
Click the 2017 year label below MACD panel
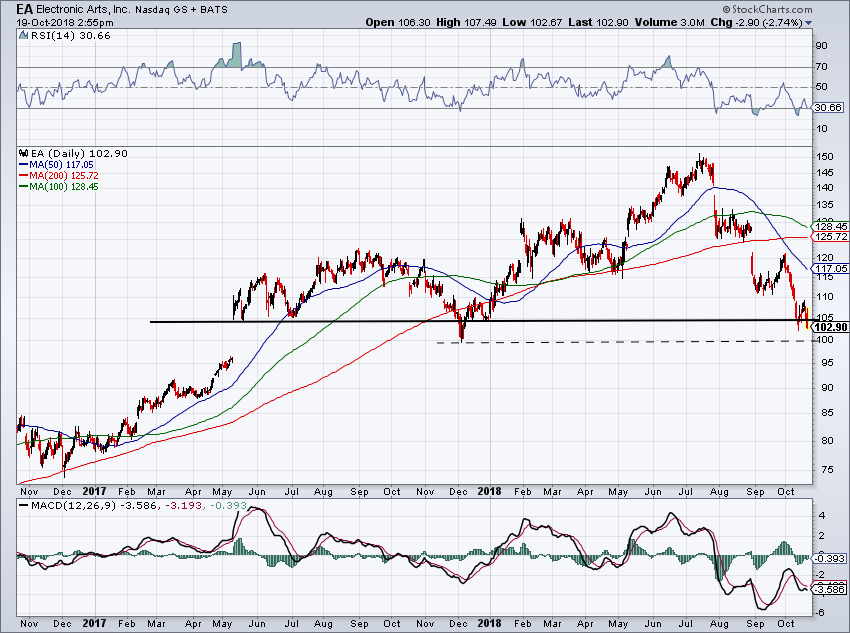[94, 623]
